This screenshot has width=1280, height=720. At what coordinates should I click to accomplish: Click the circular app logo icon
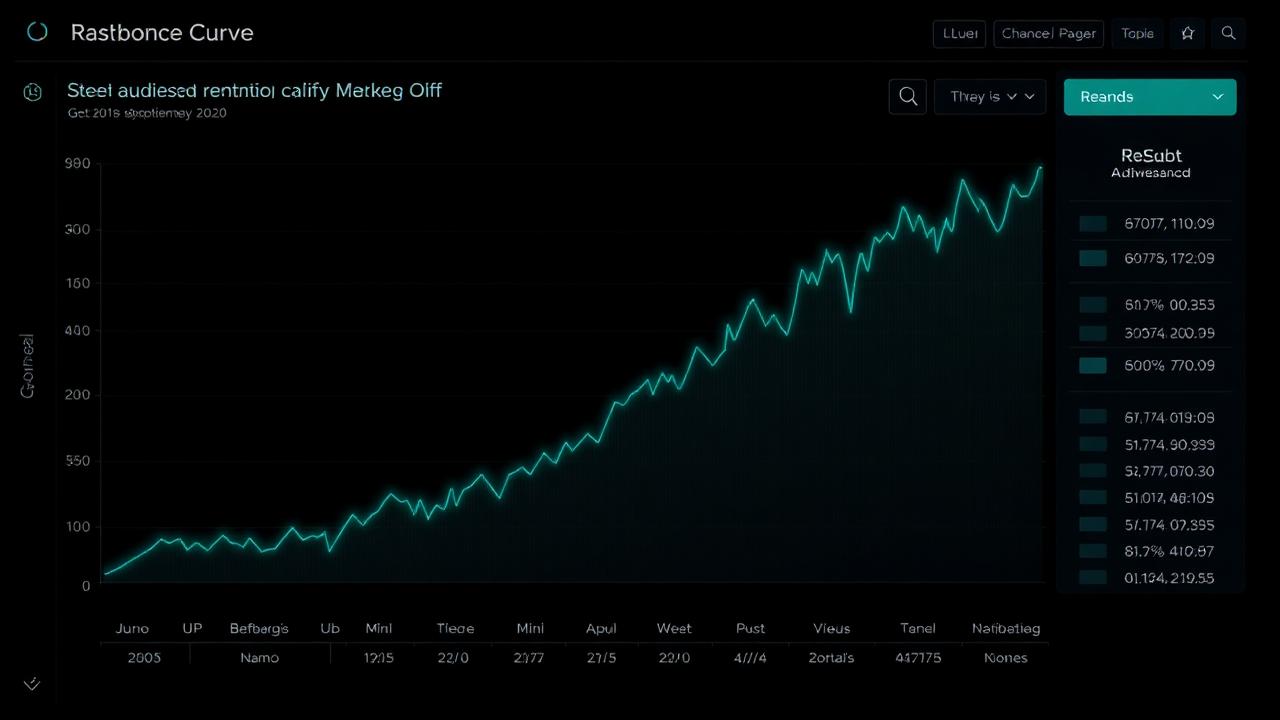coord(37,32)
